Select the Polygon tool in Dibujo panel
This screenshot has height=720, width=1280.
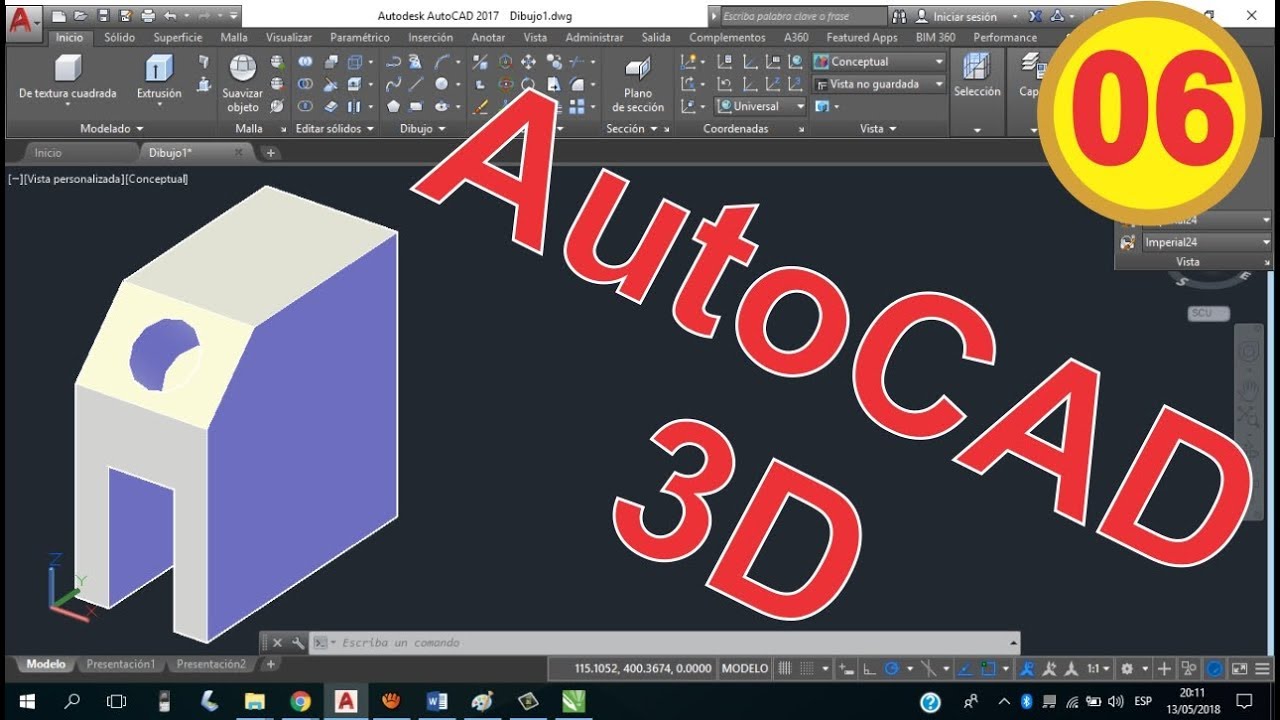pyautogui.click(x=393, y=106)
